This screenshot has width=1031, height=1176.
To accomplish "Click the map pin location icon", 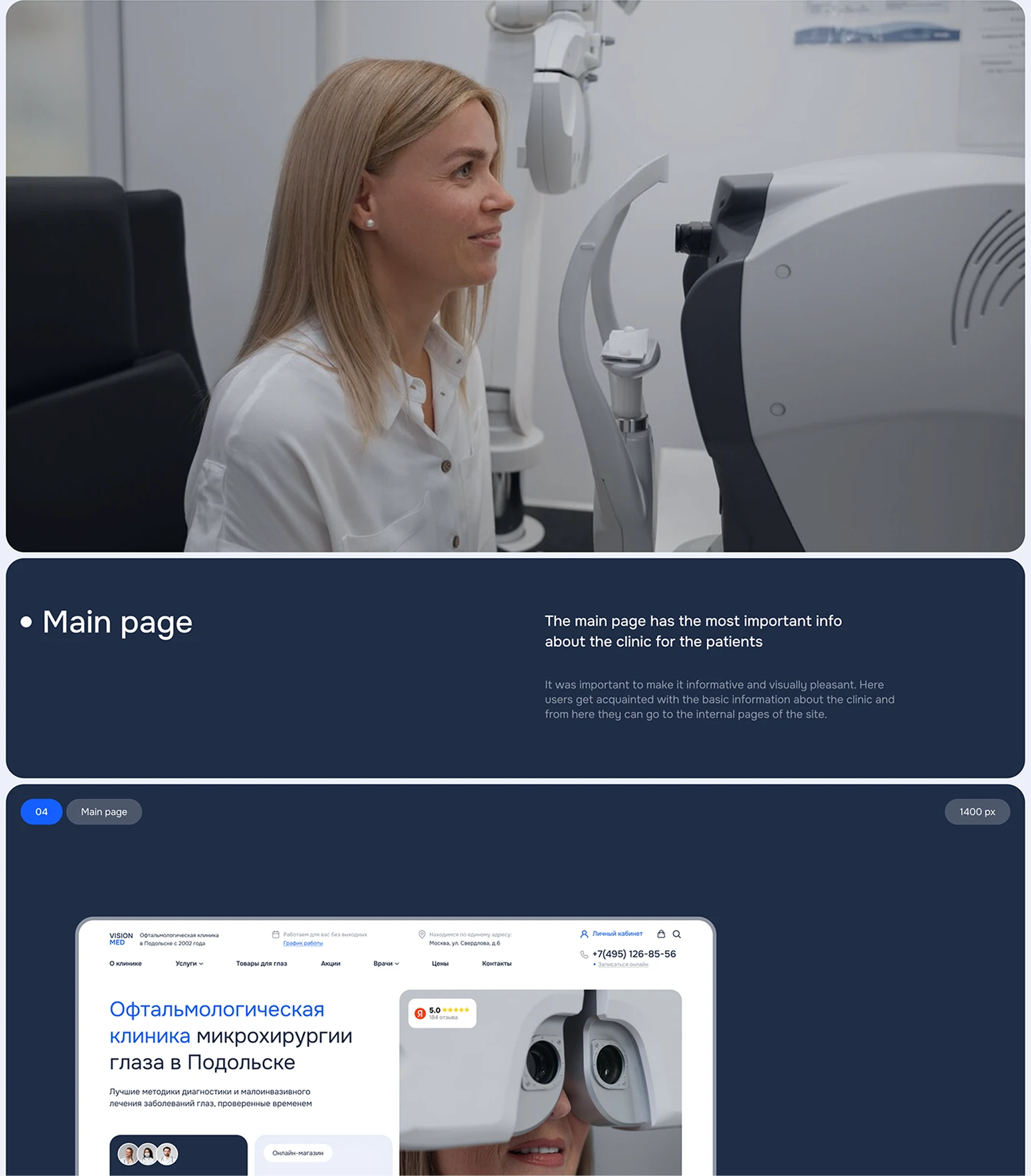I will click(422, 934).
